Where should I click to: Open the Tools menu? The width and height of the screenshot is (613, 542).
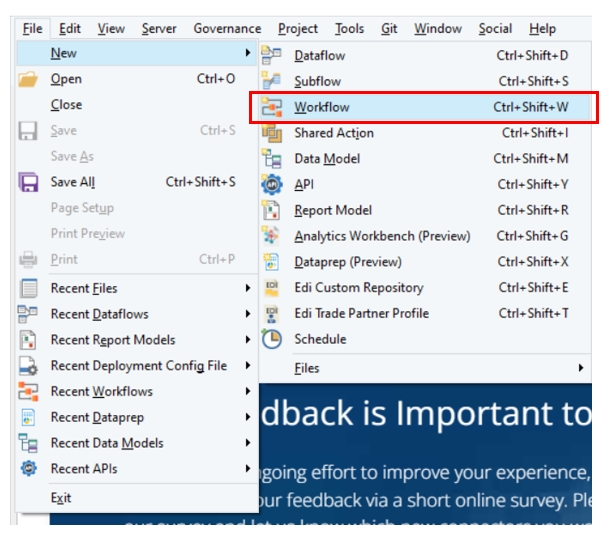[x=349, y=29]
